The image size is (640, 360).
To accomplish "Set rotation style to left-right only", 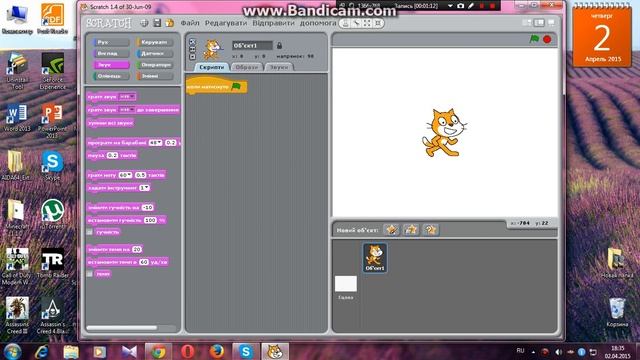I will 192,49.
